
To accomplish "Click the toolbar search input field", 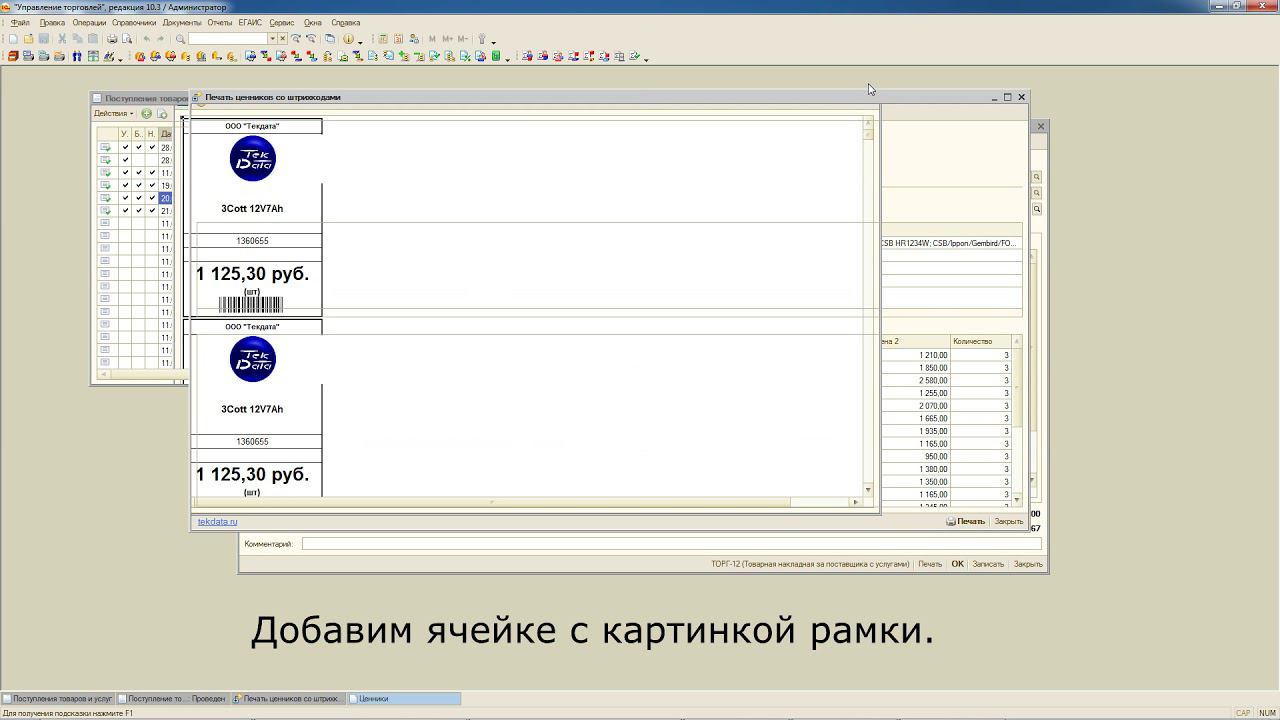I will pyautogui.click(x=228, y=39).
